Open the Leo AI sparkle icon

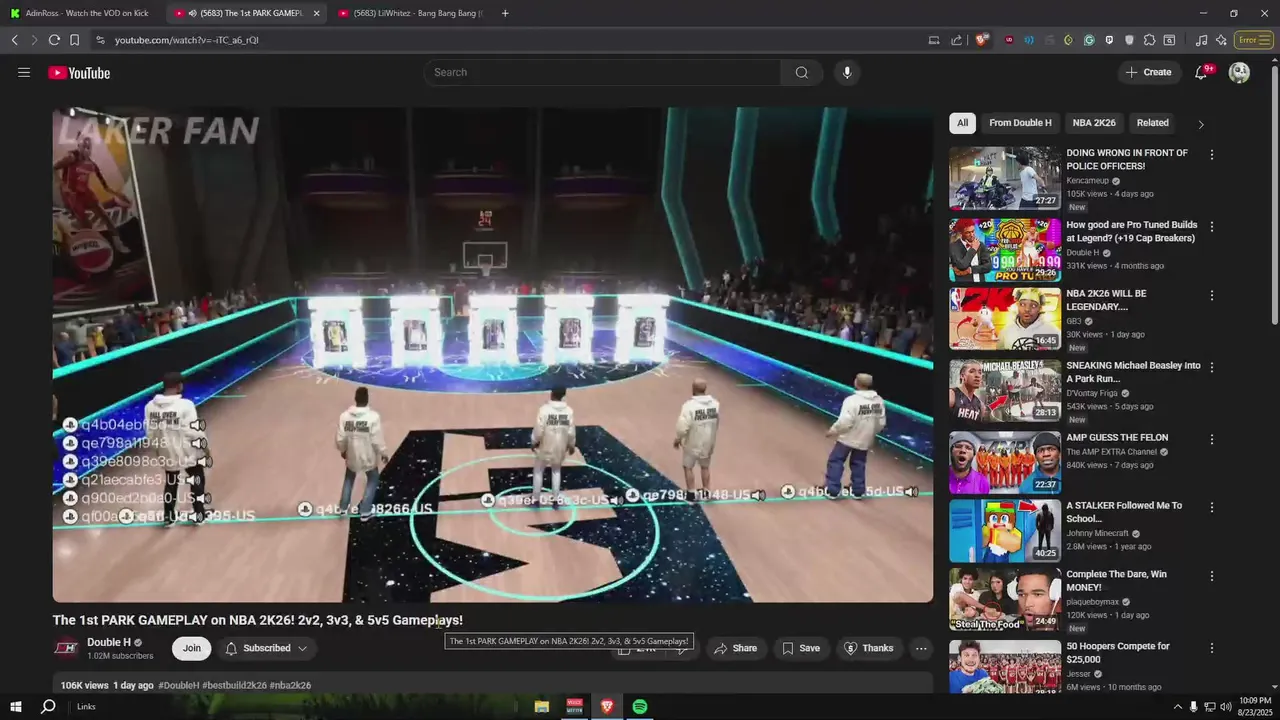(1221, 40)
